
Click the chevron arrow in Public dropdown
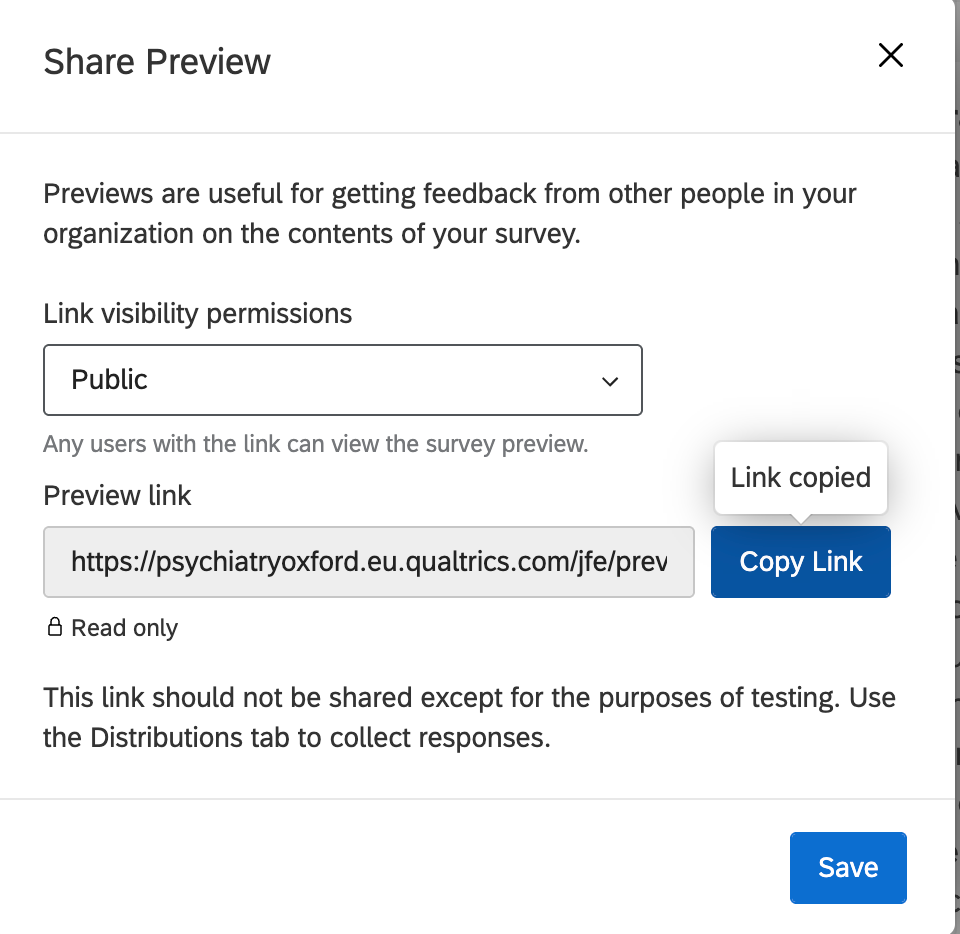pos(610,381)
